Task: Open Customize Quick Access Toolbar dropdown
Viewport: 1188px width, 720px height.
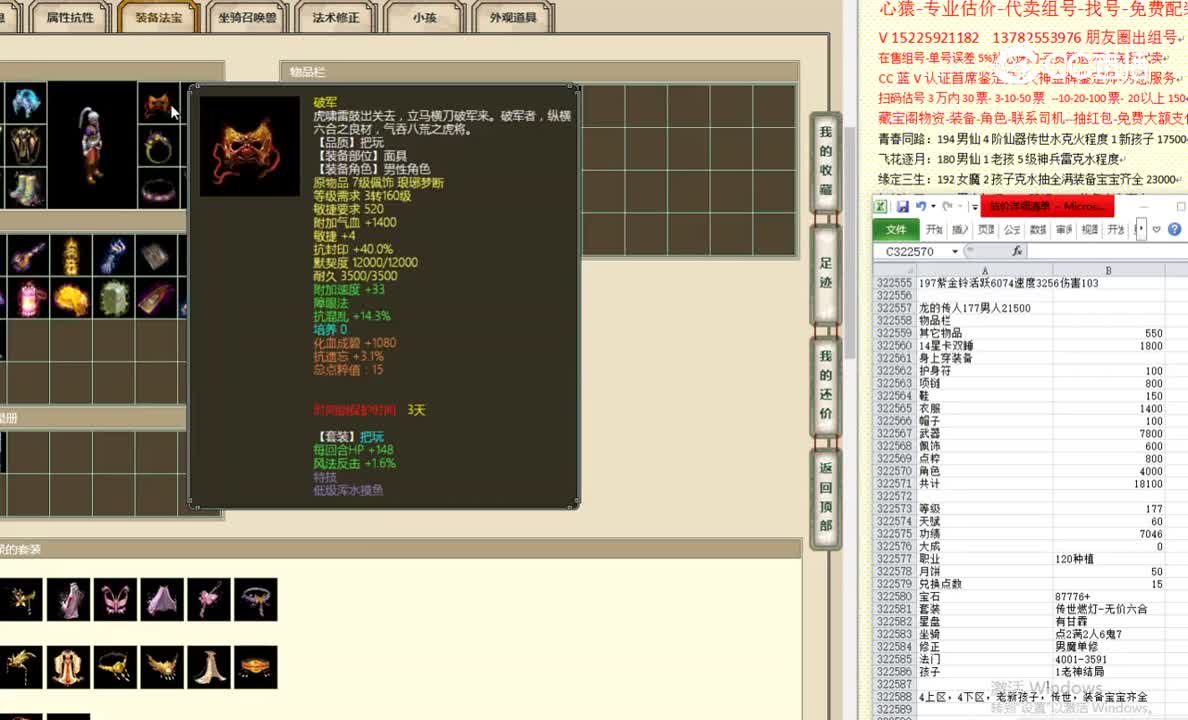Action: pyautogui.click(x=974, y=206)
